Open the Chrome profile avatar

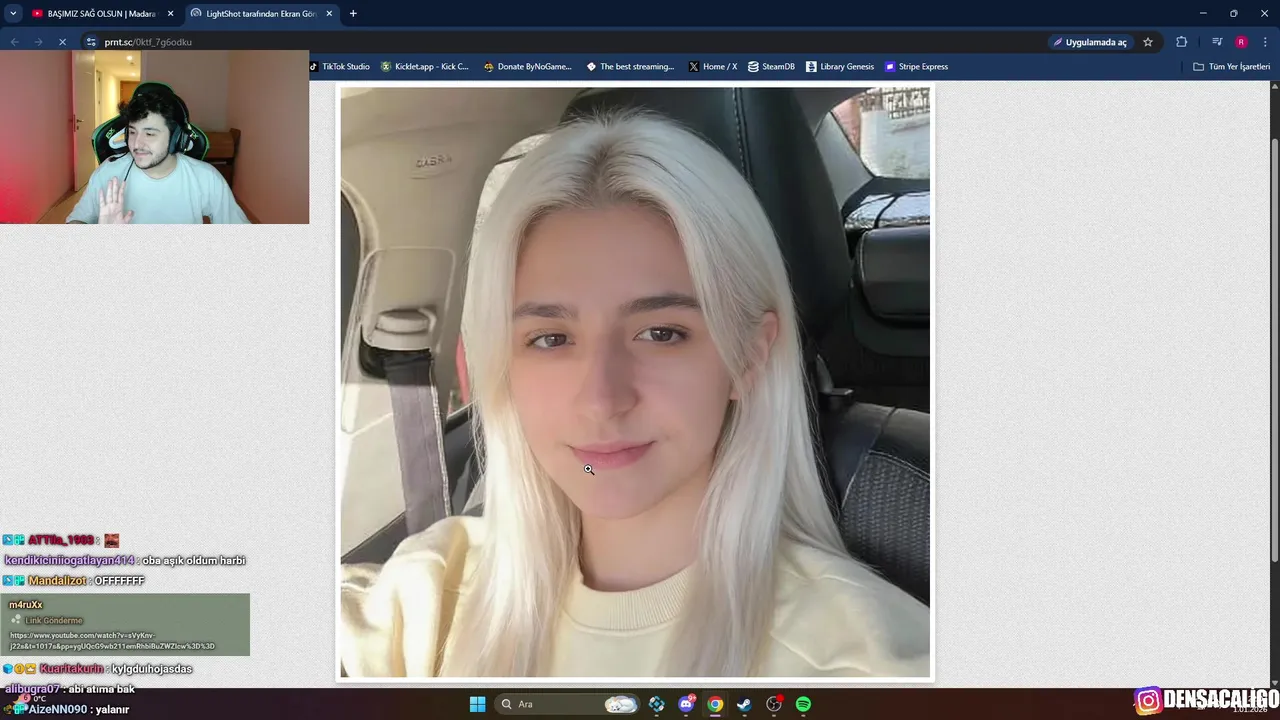tap(1241, 42)
